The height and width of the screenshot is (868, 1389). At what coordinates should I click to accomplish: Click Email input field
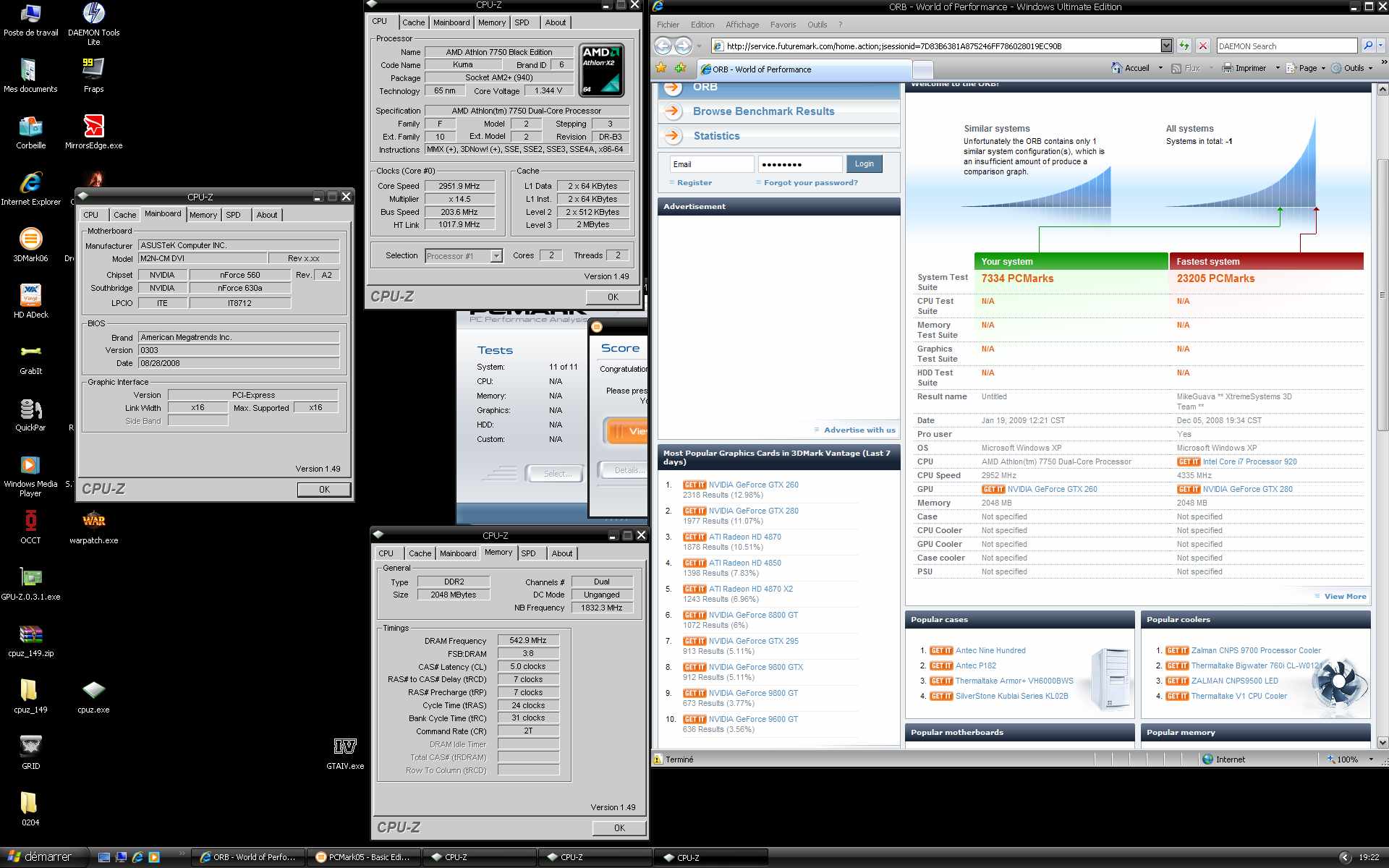(711, 164)
